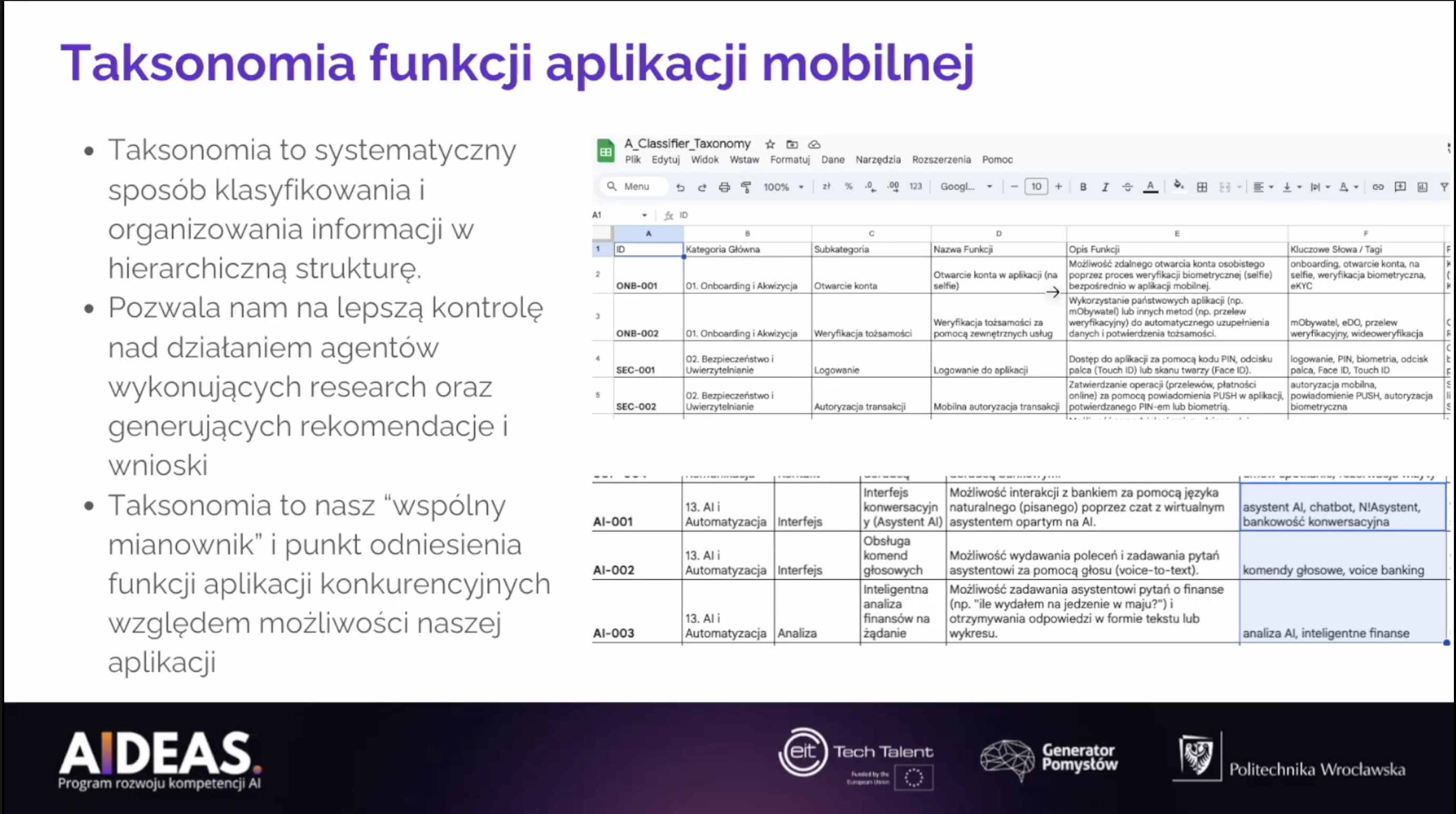
Task: Open the Rozszerzenia menu
Action: (x=941, y=160)
